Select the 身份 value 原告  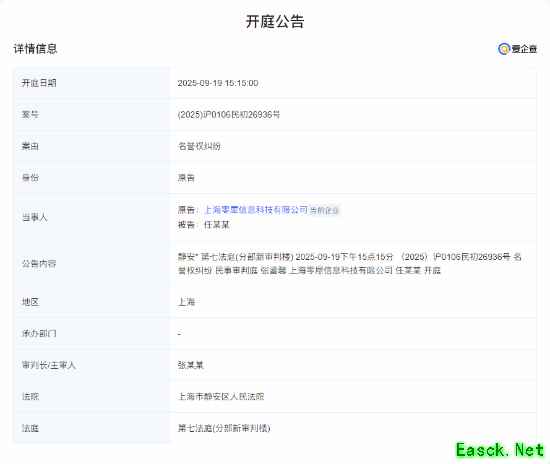click(x=186, y=178)
